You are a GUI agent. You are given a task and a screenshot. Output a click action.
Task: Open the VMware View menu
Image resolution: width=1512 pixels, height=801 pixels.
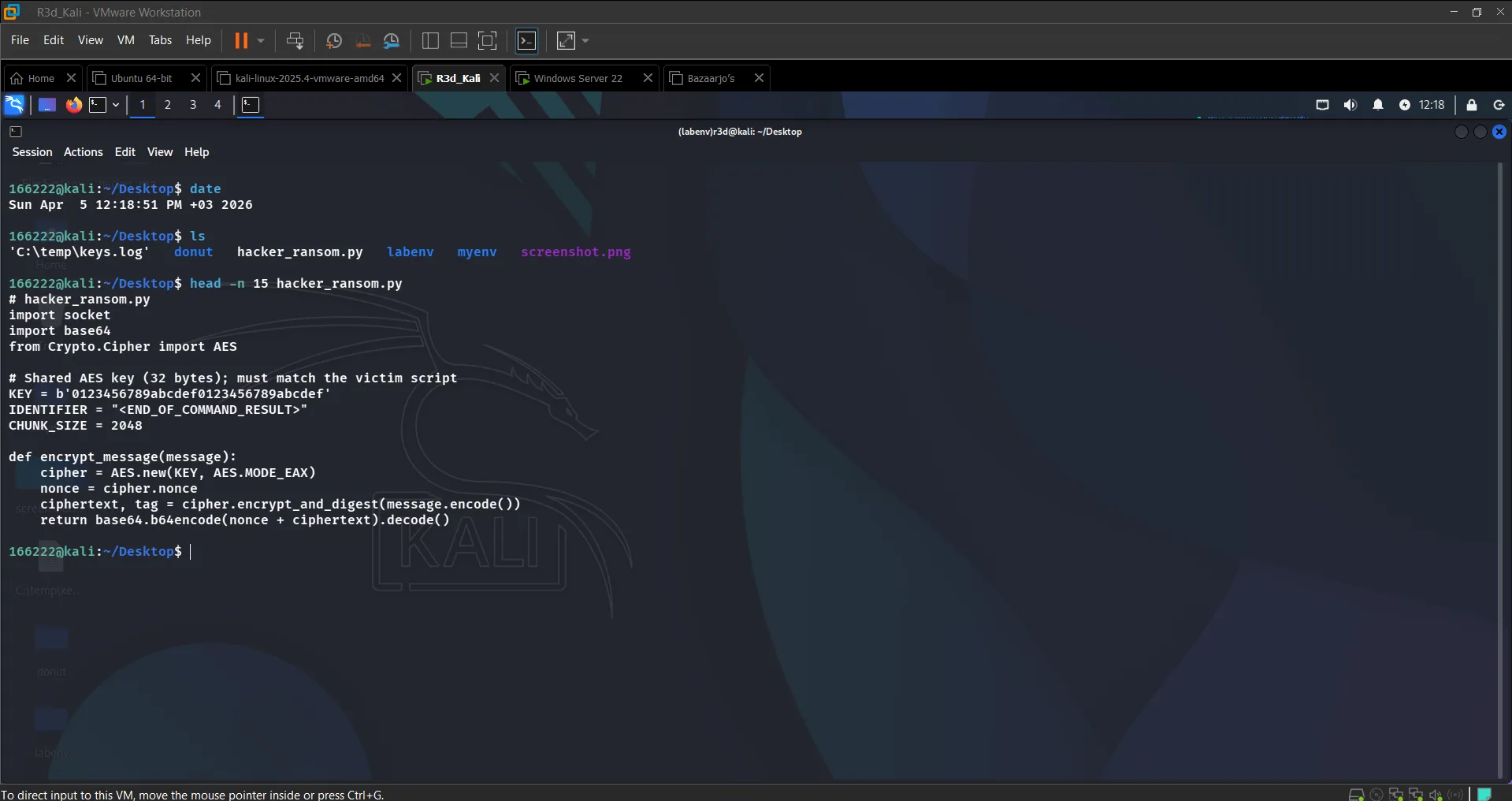[90, 40]
